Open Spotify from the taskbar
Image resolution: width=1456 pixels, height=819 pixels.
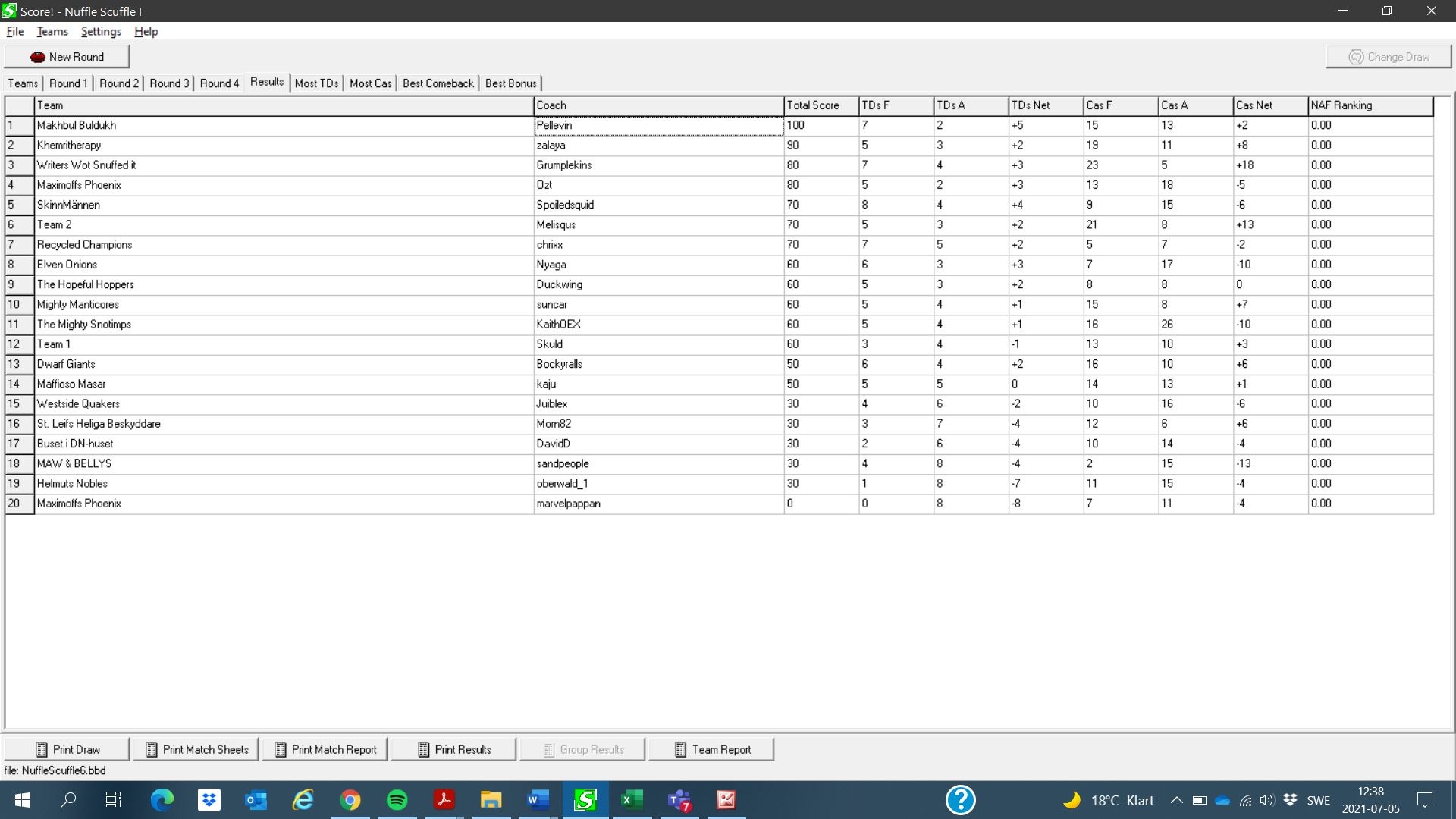click(x=397, y=800)
